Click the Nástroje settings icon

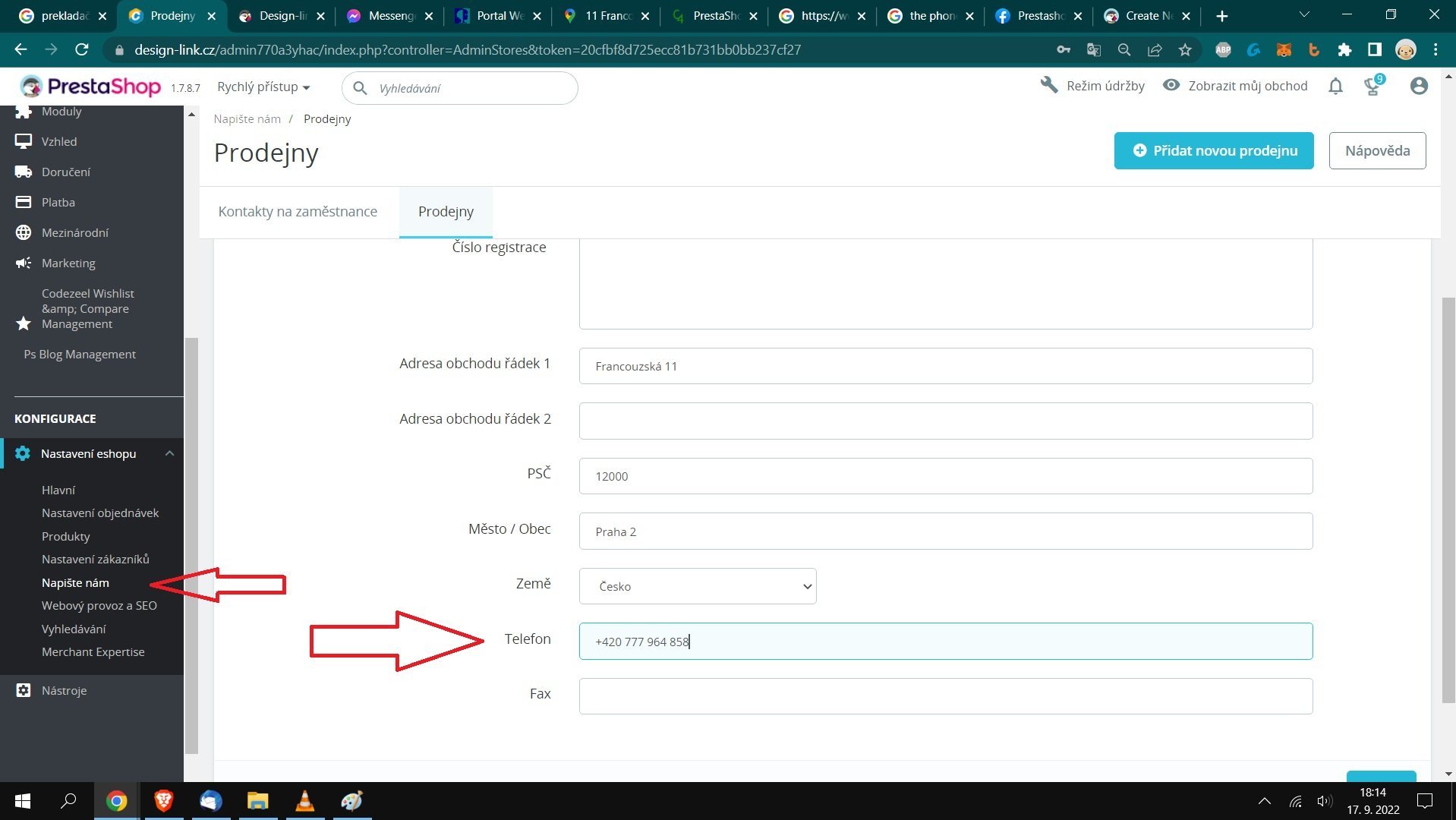pyautogui.click(x=24, y=690)
